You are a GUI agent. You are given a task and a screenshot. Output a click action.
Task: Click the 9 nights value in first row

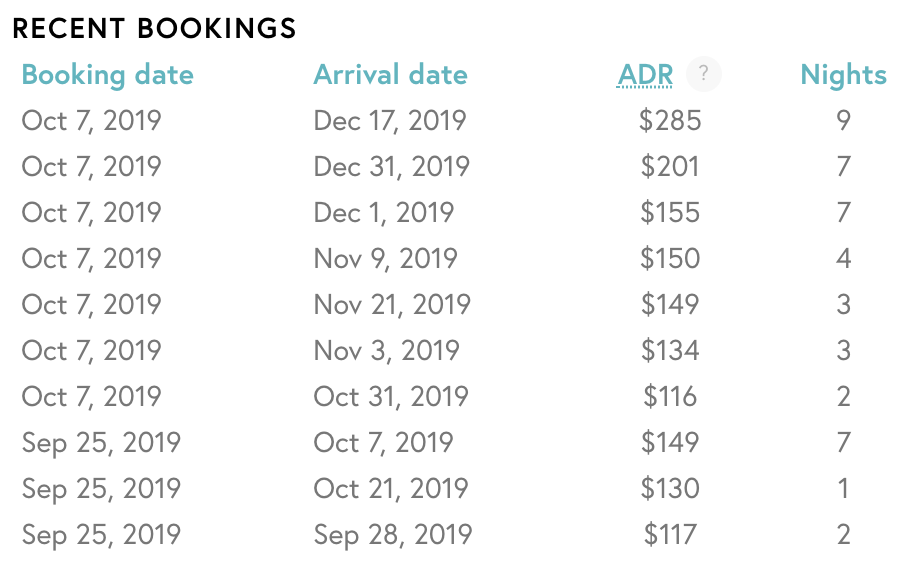pos(843,121)
